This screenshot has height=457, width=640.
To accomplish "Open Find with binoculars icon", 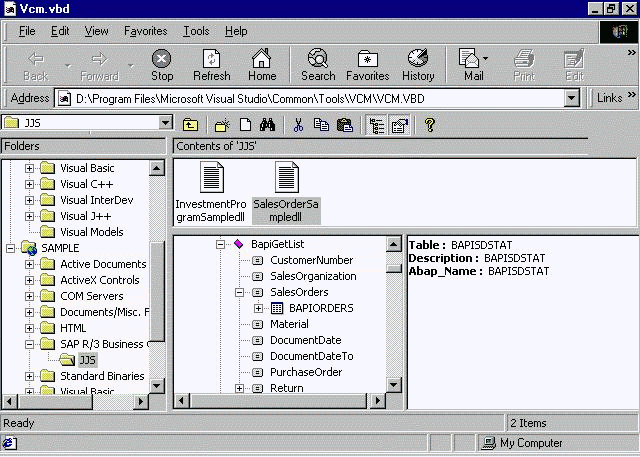I will [x=267, y=125].
